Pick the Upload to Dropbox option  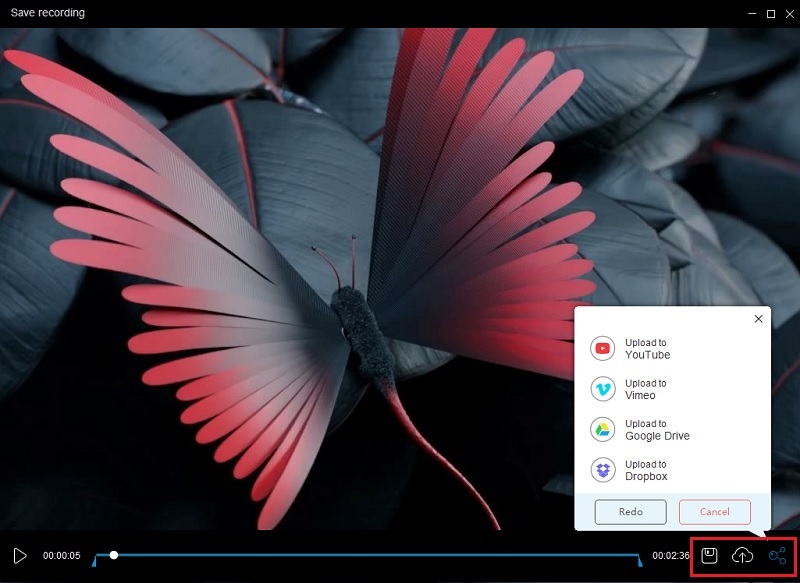648,469
